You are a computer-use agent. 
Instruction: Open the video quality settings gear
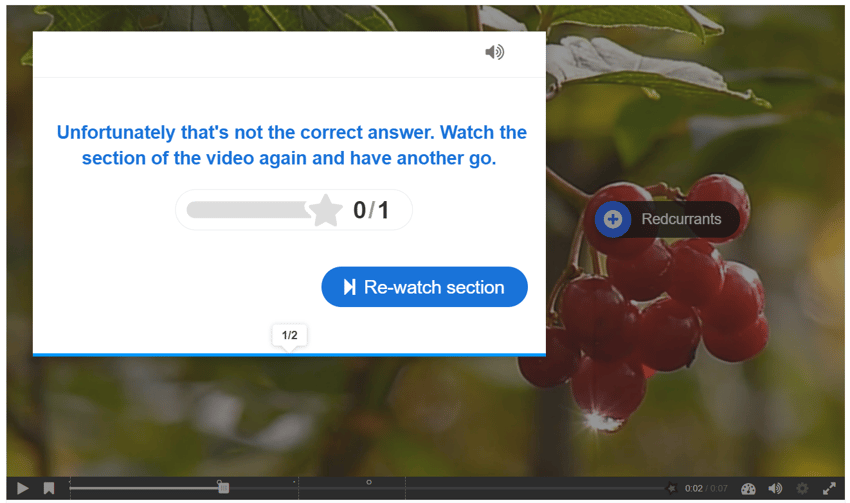(x=802, y=488)
